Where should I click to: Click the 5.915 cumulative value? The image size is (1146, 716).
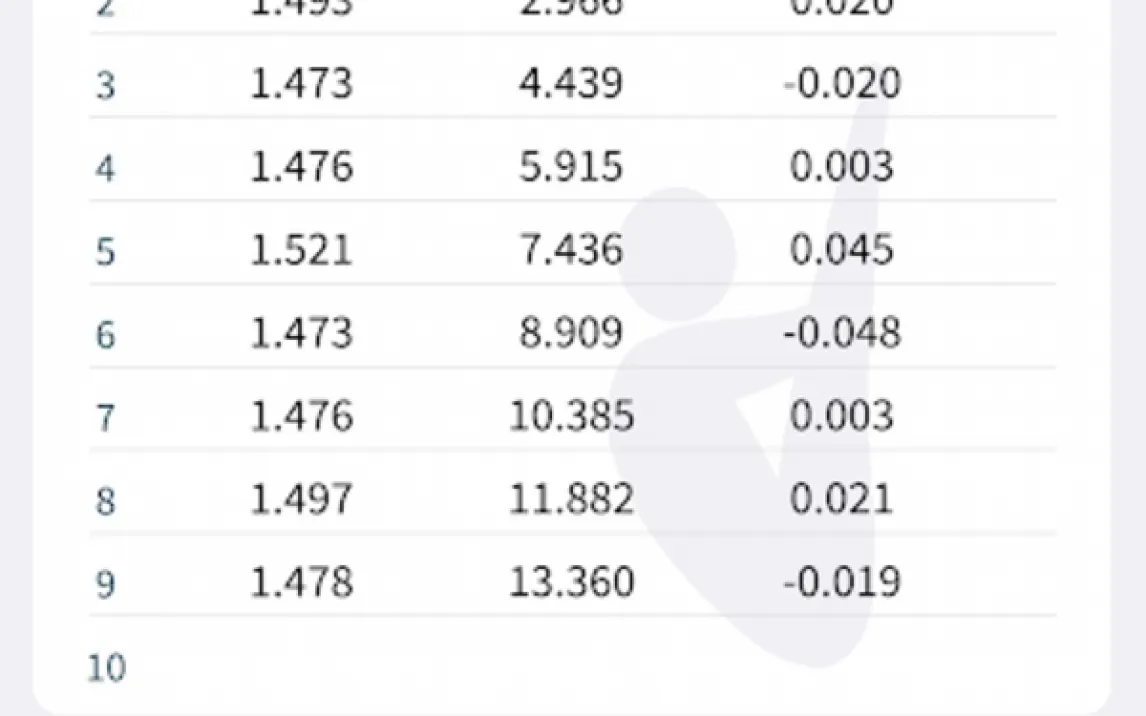point(570,167)
